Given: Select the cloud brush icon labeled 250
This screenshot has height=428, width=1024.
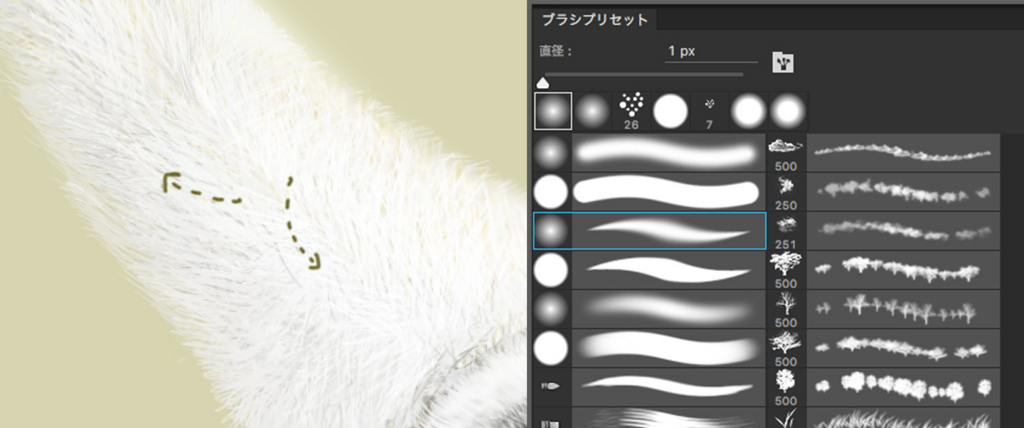Looking at the screenshot, I should coord(786,192).
